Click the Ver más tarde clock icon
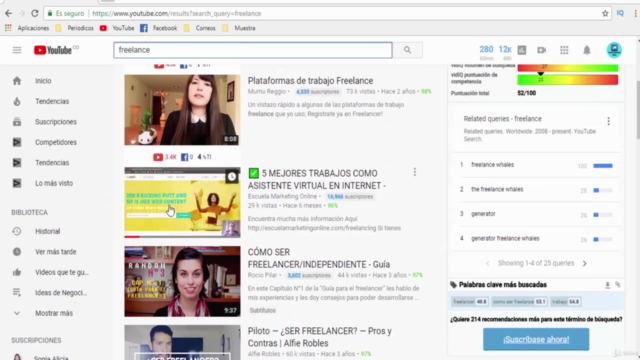This screenshot has width=640, height=360. [17, 251]
